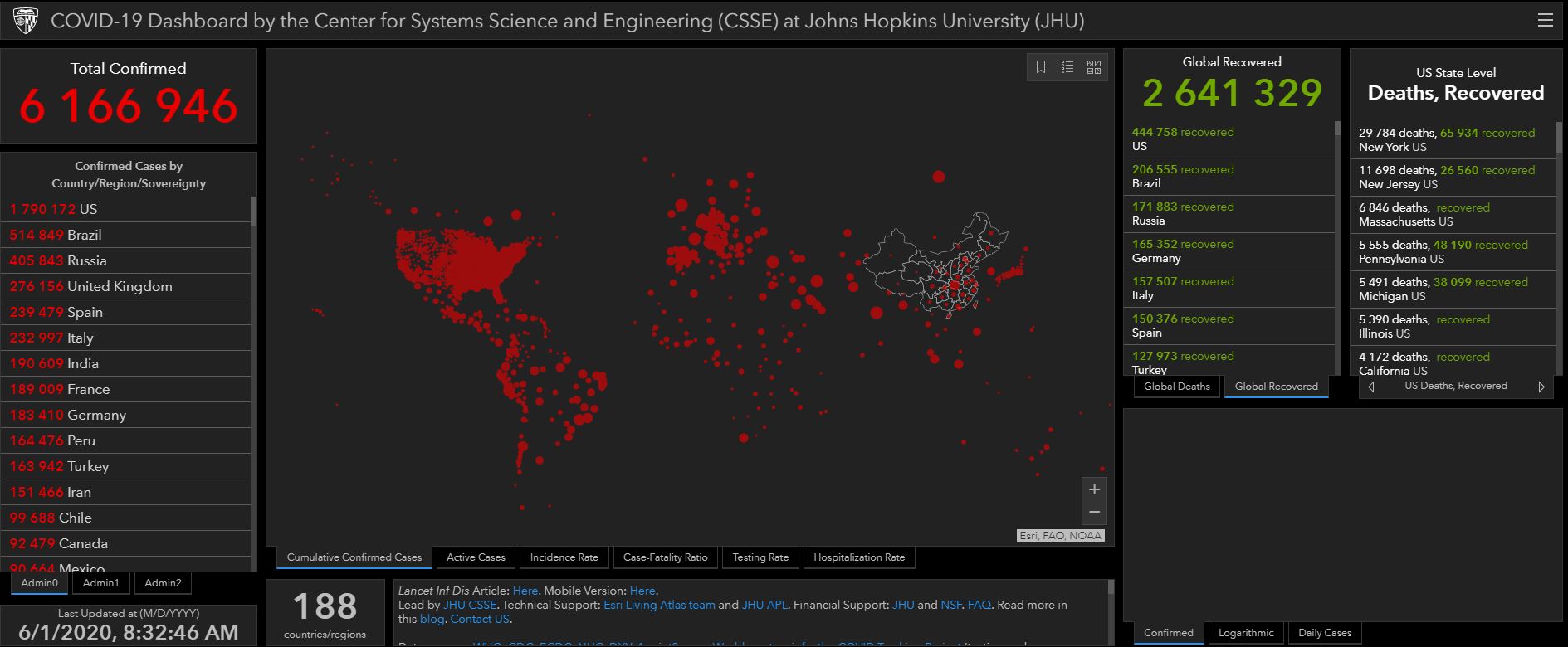The width and height of the screenshot is (1568, 647).
Task: Open the JHU CSSE link
Action: [470, 605]
